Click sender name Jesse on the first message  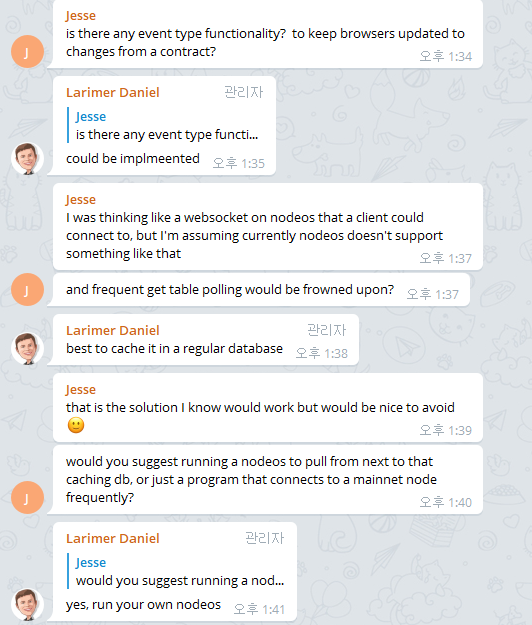coord(81,16)
